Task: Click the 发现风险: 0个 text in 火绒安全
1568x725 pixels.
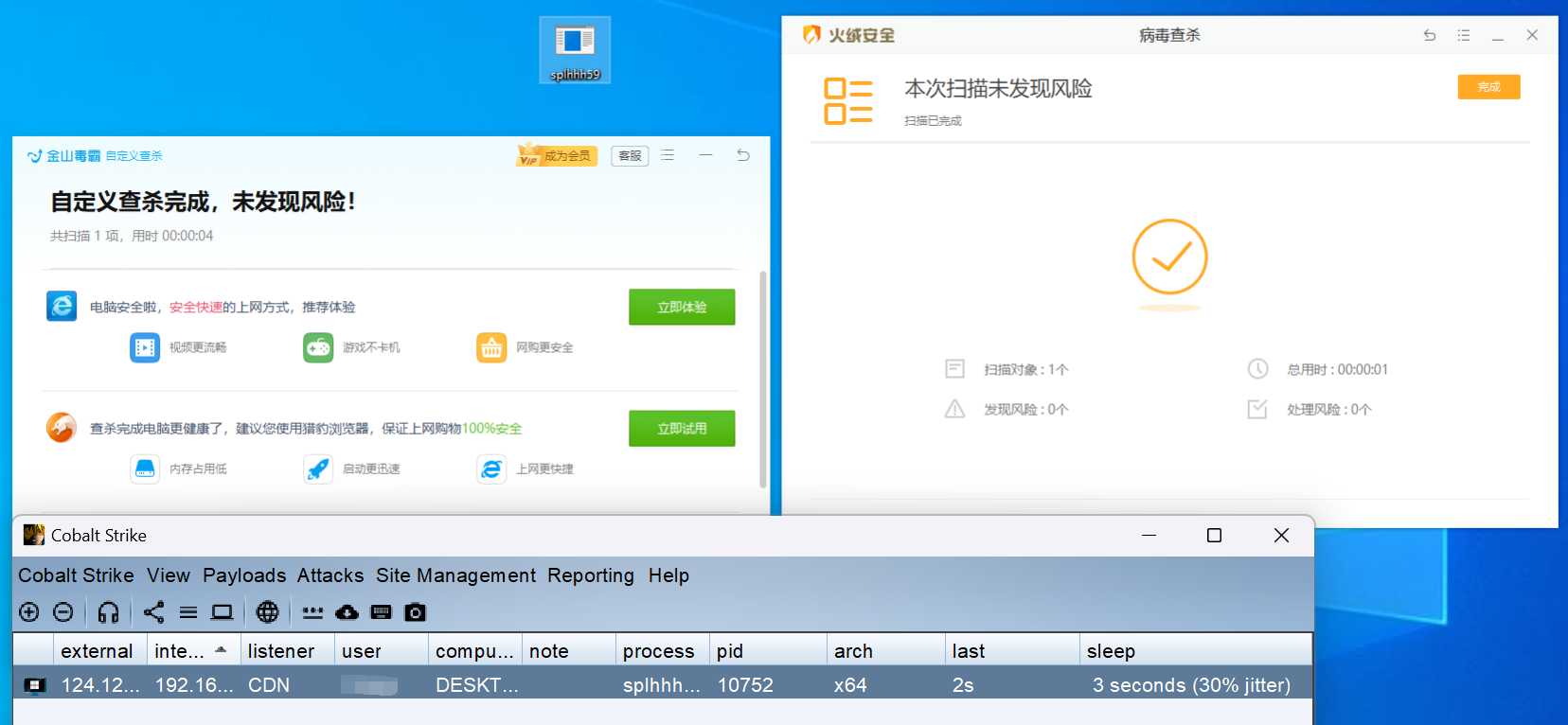Action: point(1025,409)
